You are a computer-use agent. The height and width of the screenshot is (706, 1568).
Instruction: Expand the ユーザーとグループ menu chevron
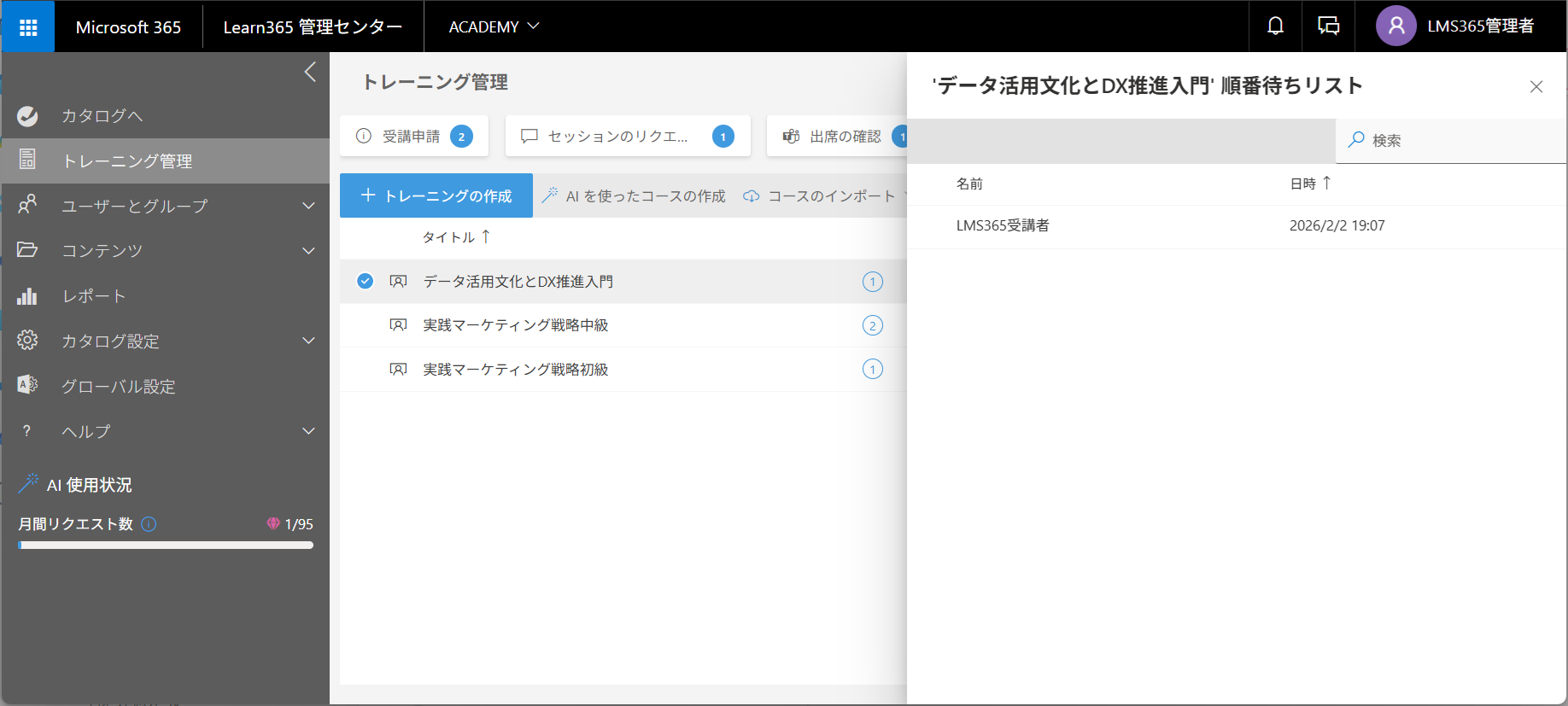(309, 206)
